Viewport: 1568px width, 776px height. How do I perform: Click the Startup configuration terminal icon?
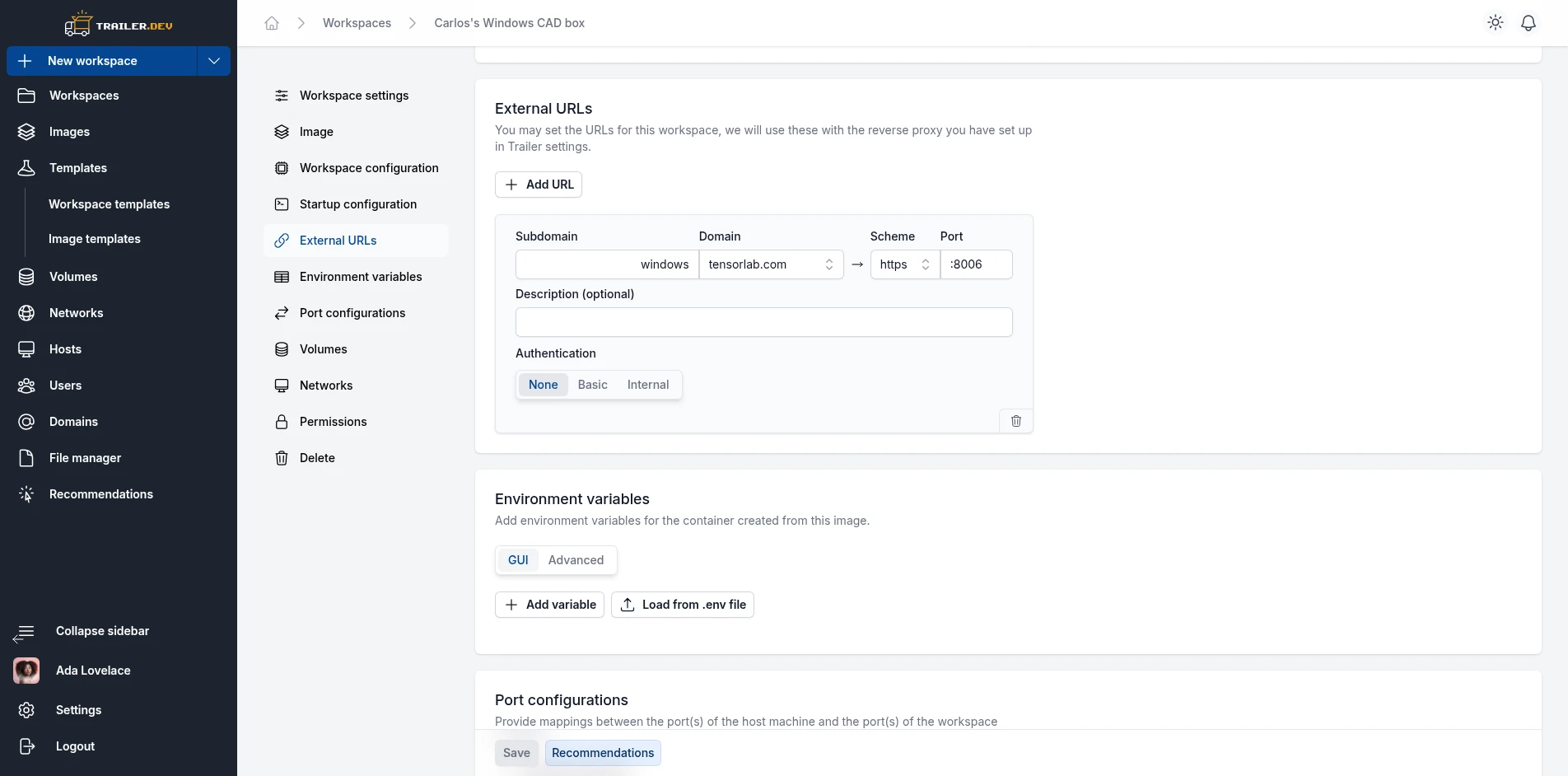point(282,204)
